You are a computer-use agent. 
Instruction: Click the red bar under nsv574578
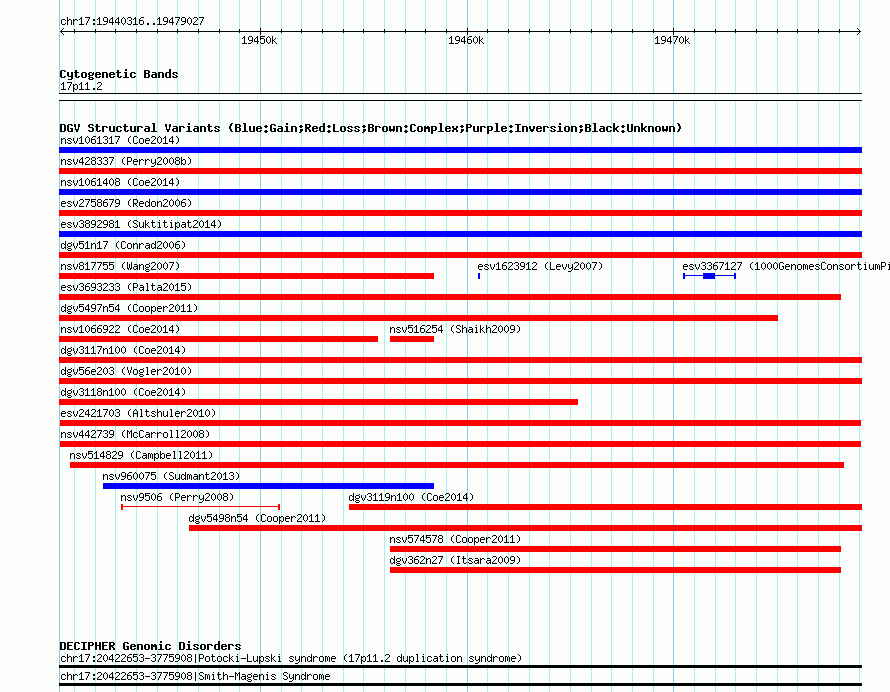[x=615, y=549]
